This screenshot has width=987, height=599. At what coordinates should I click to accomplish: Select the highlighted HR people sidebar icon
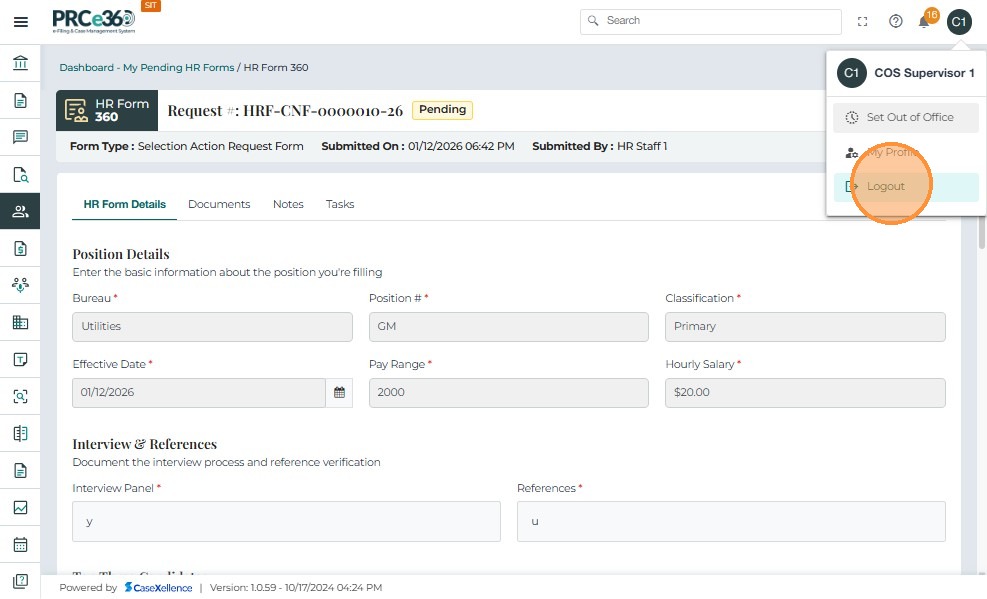(20, 211)
